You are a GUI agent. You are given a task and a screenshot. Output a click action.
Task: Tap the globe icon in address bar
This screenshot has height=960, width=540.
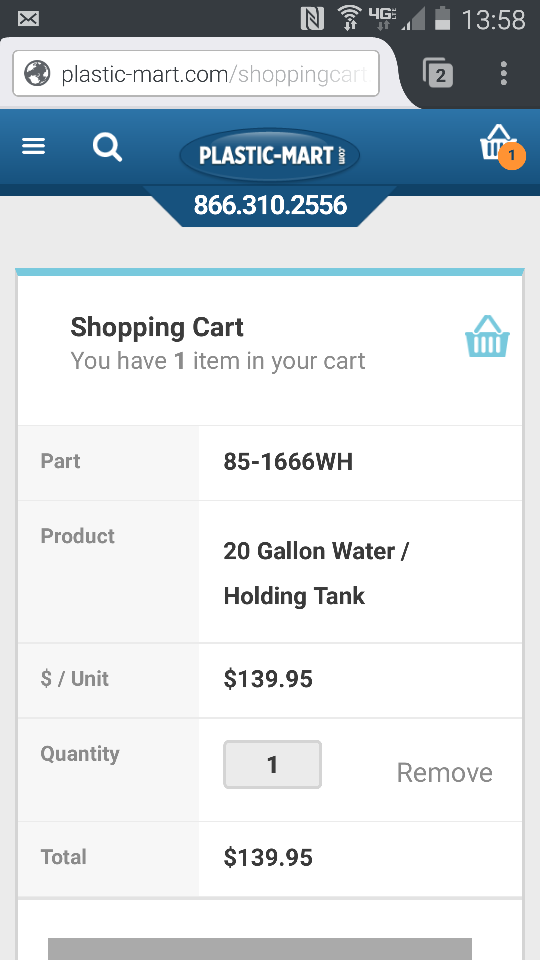pyautogui.click(x=37, y=74)
